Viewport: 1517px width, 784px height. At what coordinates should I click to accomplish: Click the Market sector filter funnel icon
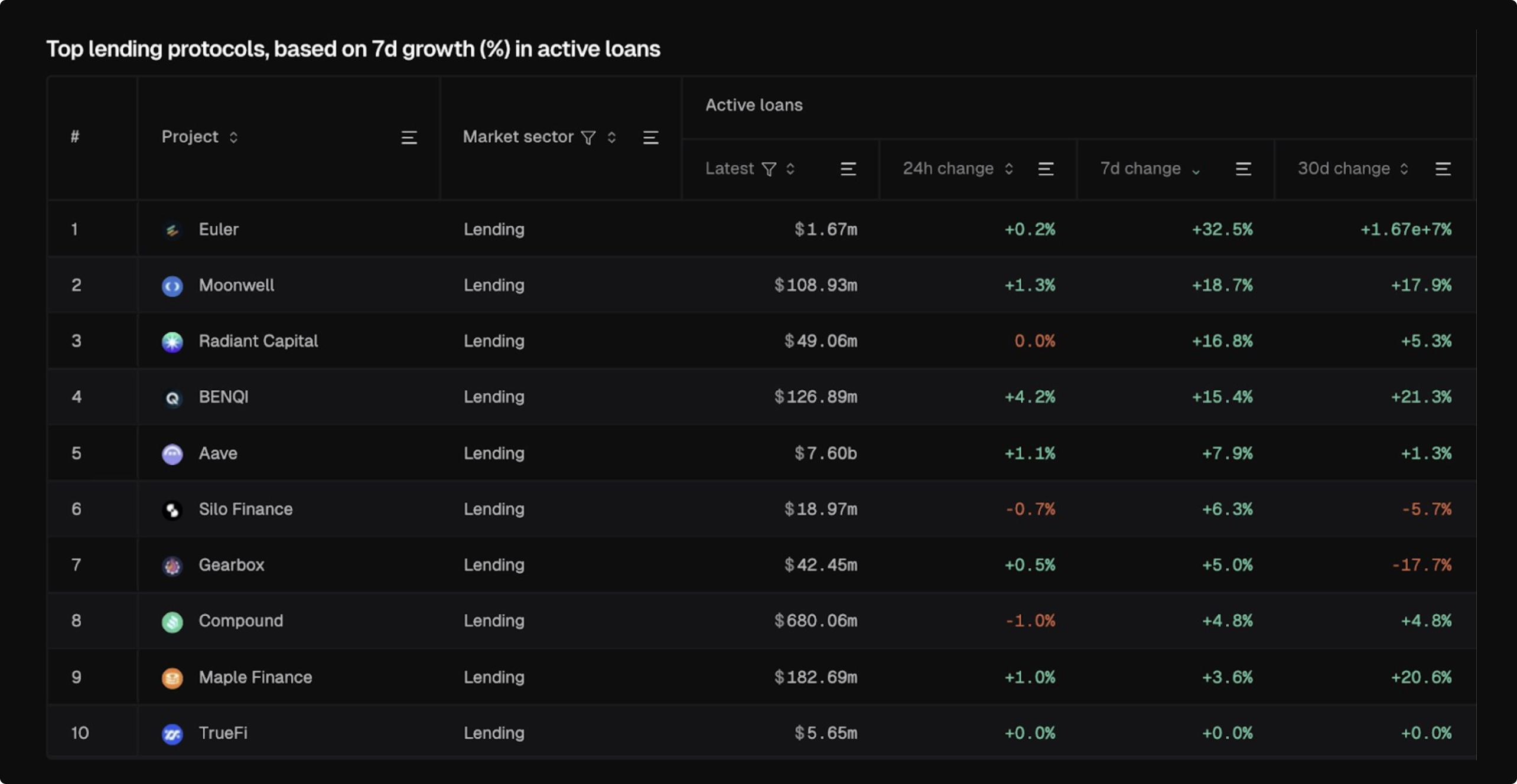(588, 138)
